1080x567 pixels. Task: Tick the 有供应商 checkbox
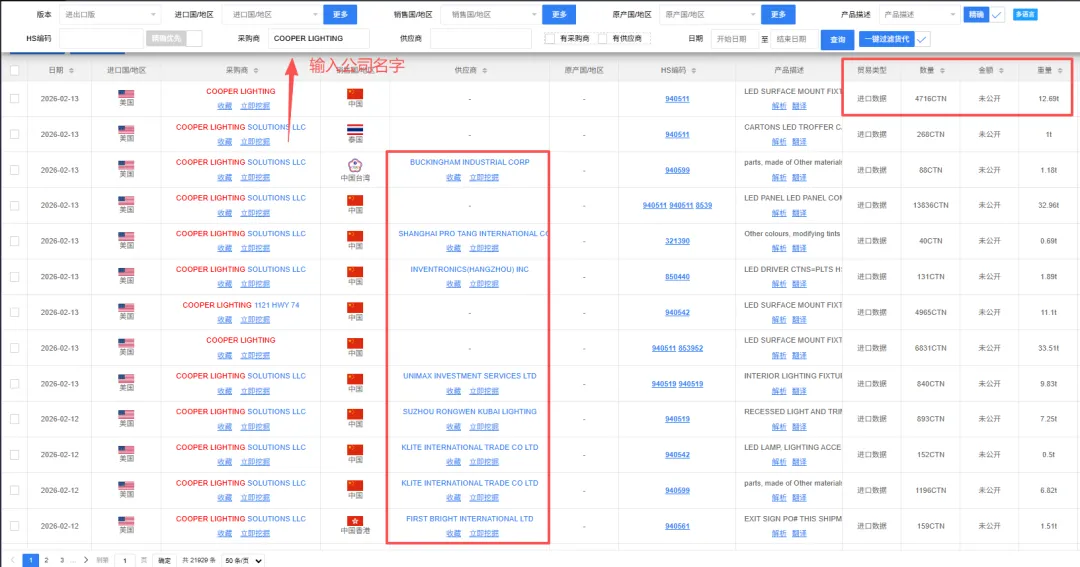tap(603, 39)
